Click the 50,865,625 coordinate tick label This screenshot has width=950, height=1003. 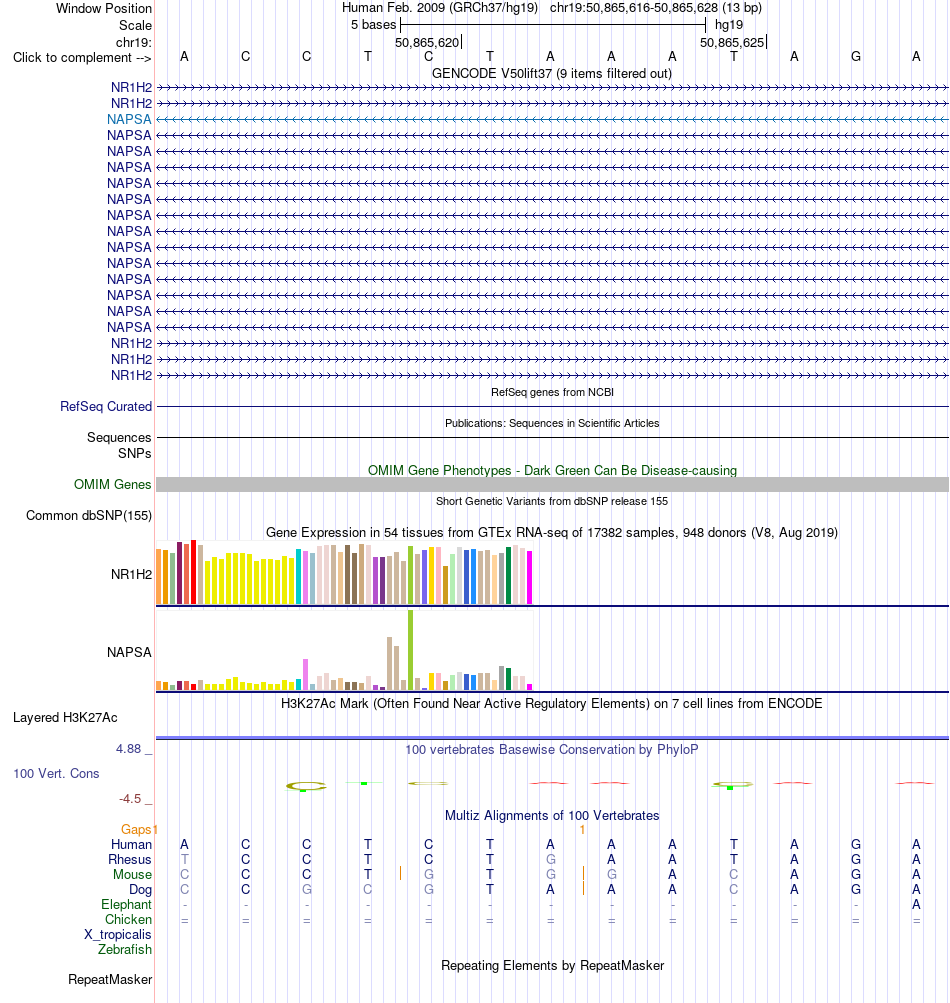(x=732, y=43)
